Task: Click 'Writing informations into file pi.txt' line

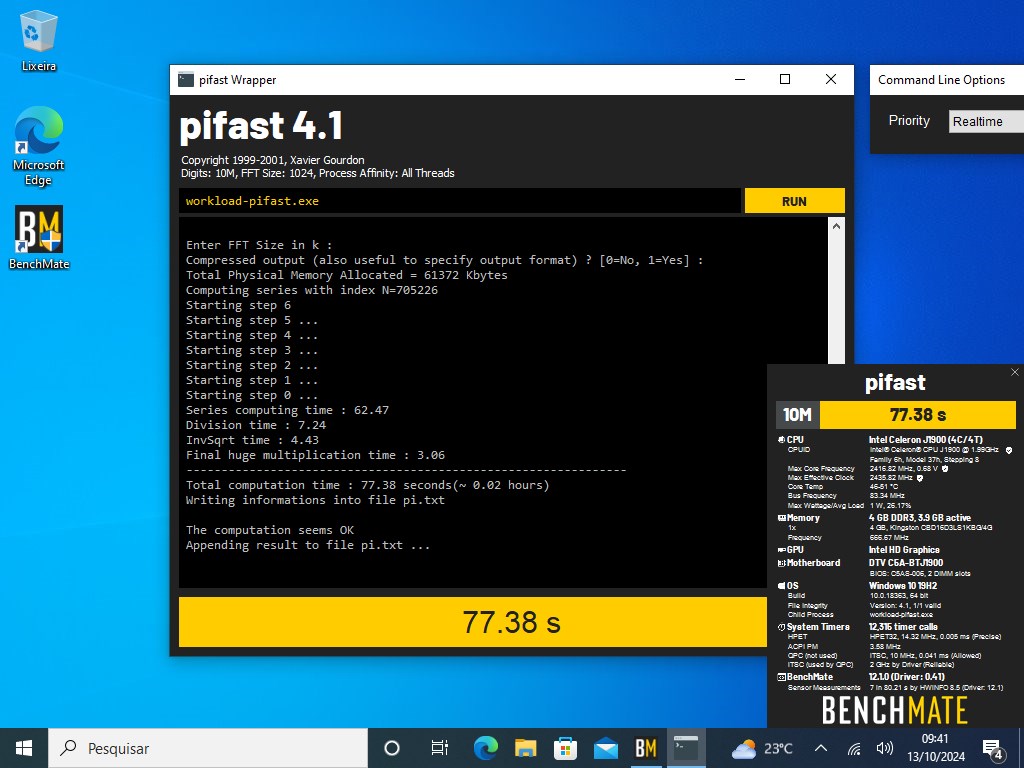Action: (315, 500)
